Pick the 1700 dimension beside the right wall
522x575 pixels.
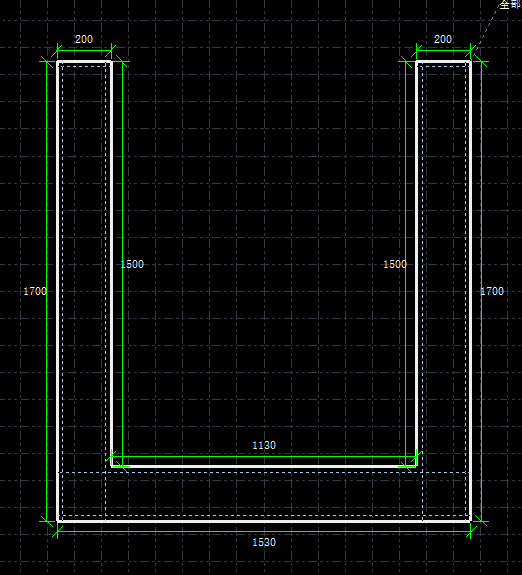(x=492, y=291)
